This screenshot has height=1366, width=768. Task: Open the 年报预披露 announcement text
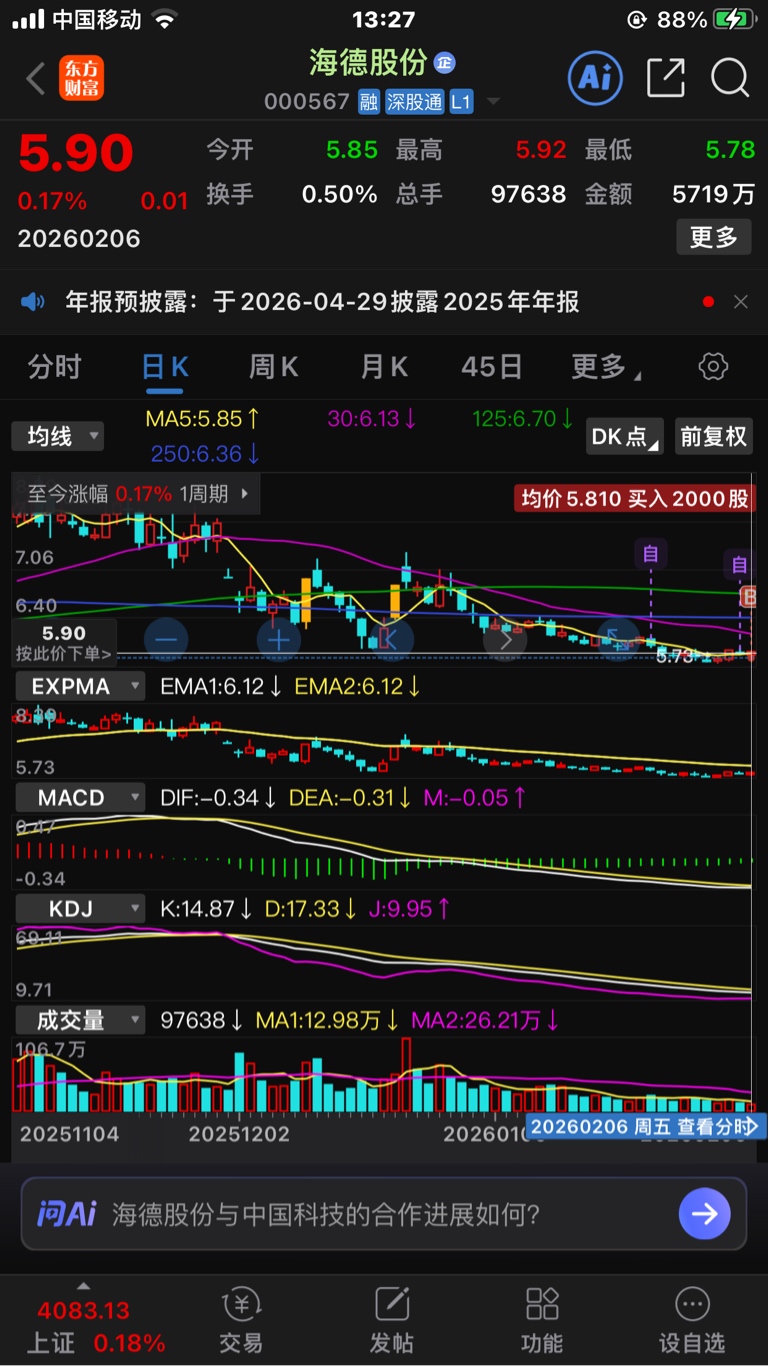pos(323,302)
